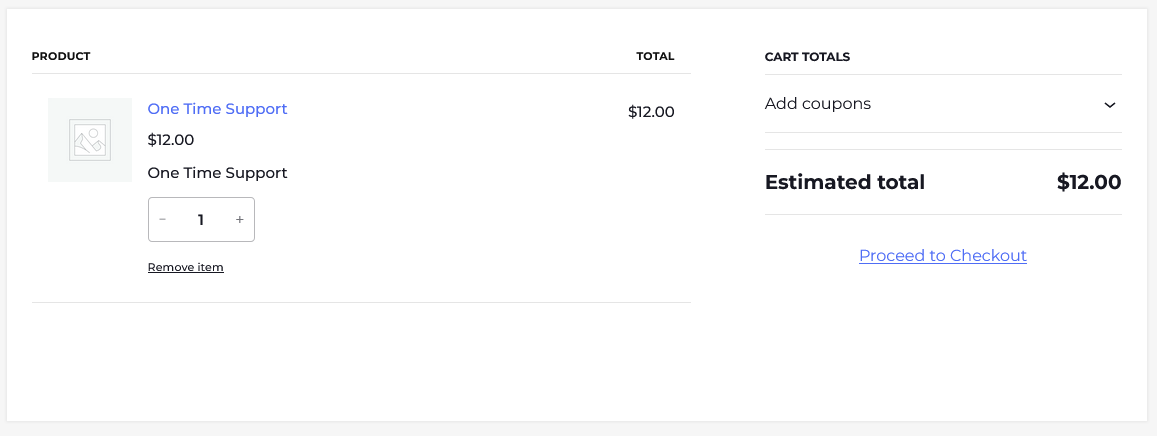This screenshot has height=436, width=1157.
Task: Click the unit price below the product name
Action: click(x=171, y=140)
